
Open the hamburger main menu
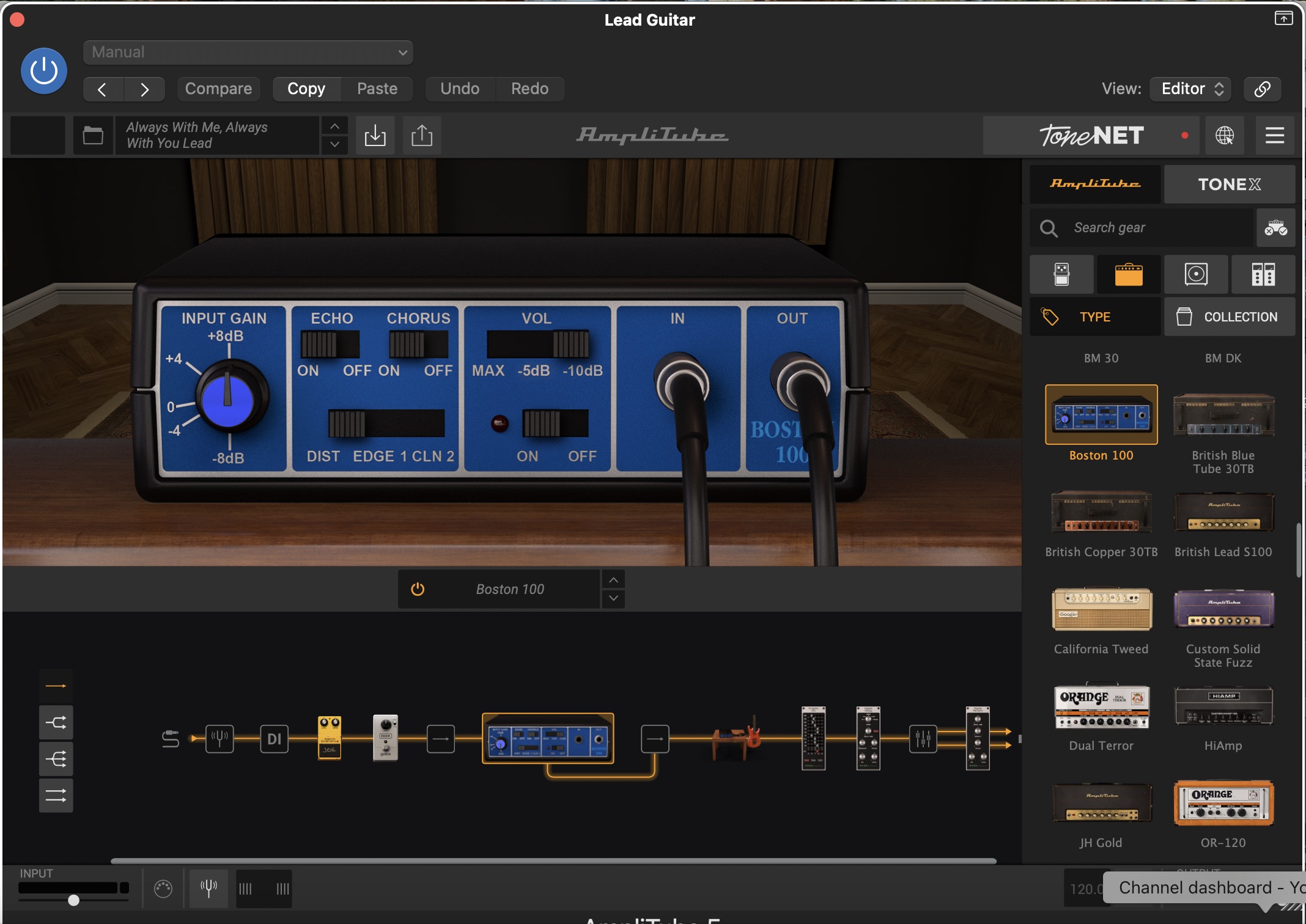click(1275, 135)
